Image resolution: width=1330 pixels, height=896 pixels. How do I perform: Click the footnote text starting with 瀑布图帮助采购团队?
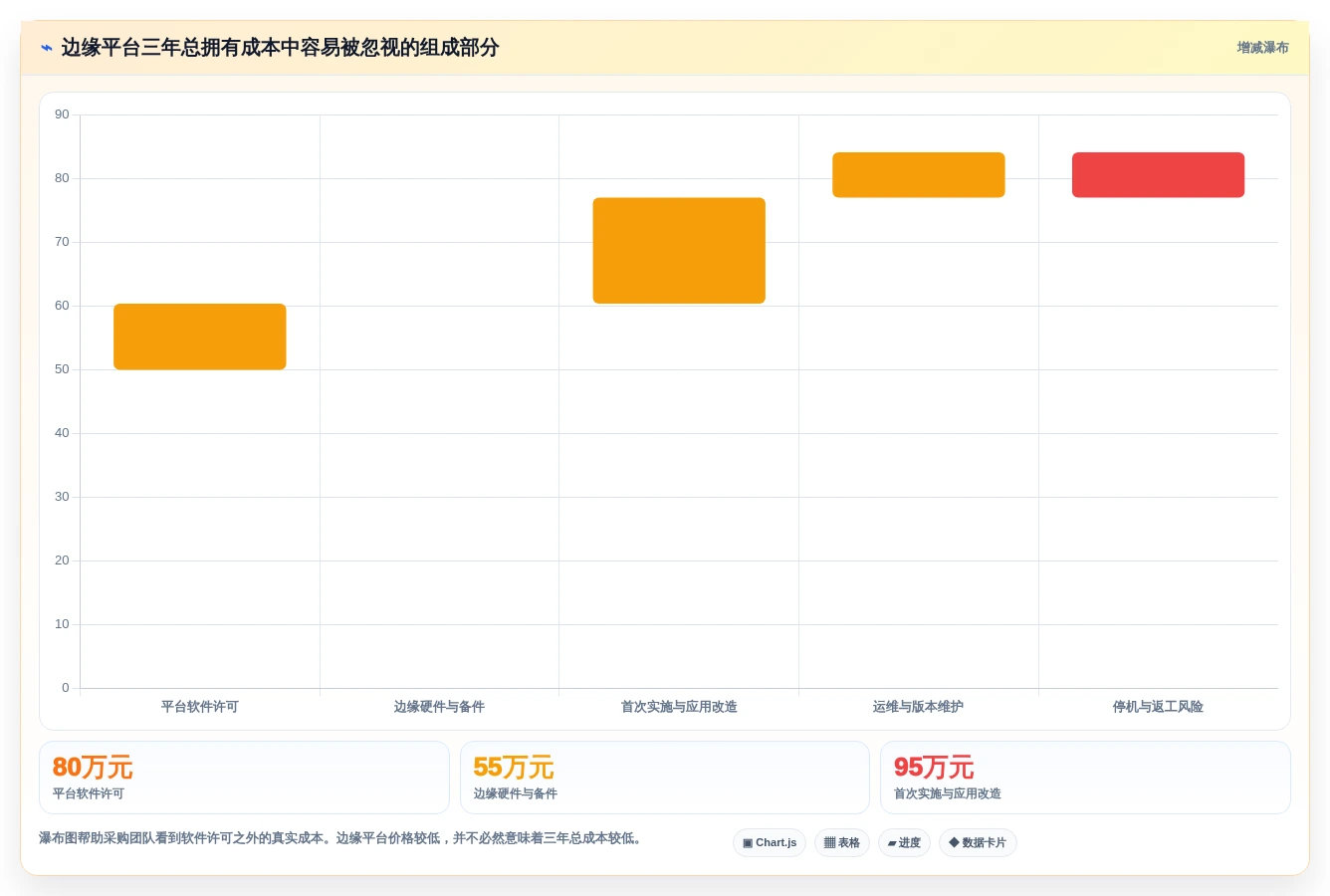343,838
